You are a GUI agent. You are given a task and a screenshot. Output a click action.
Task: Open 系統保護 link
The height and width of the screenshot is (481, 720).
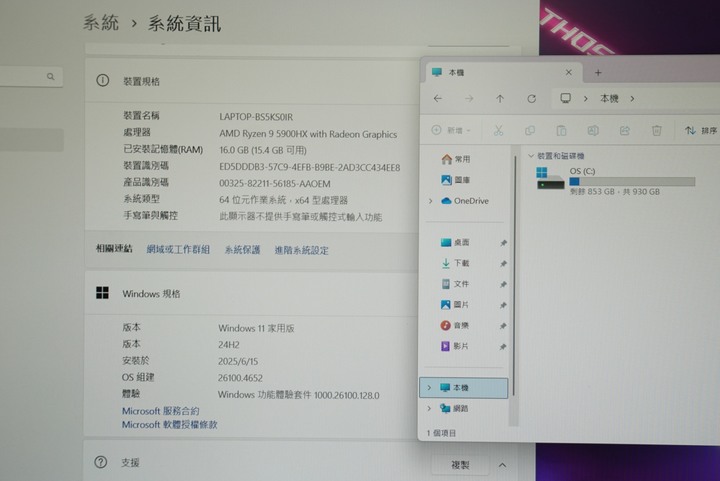(242, 250)
